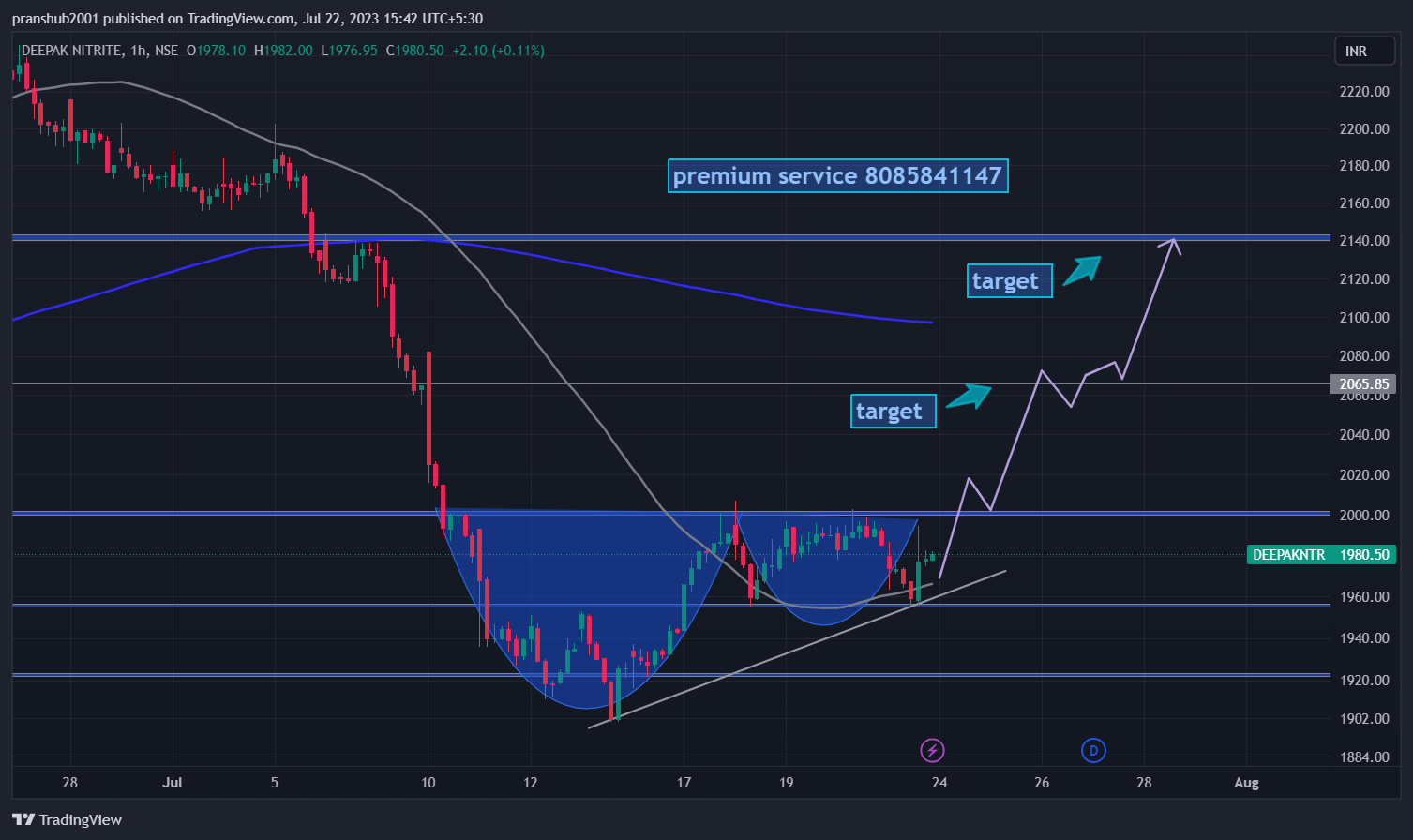The height and width of the screenshot is (840, 1413).
Task: Select the premium service 8085841147 text box
Action: 837,175
